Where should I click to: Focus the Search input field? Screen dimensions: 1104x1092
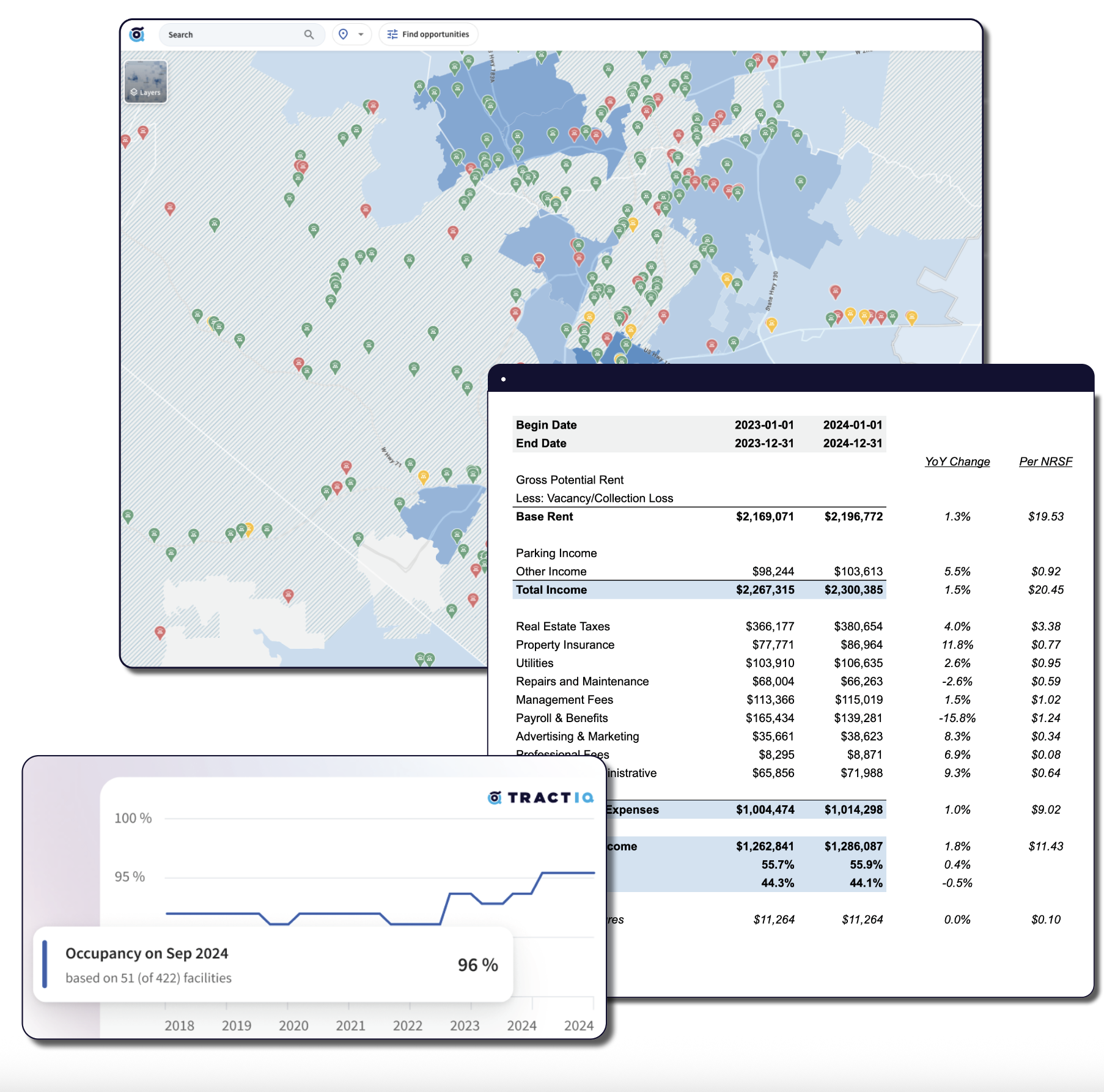tap(232, 35)
